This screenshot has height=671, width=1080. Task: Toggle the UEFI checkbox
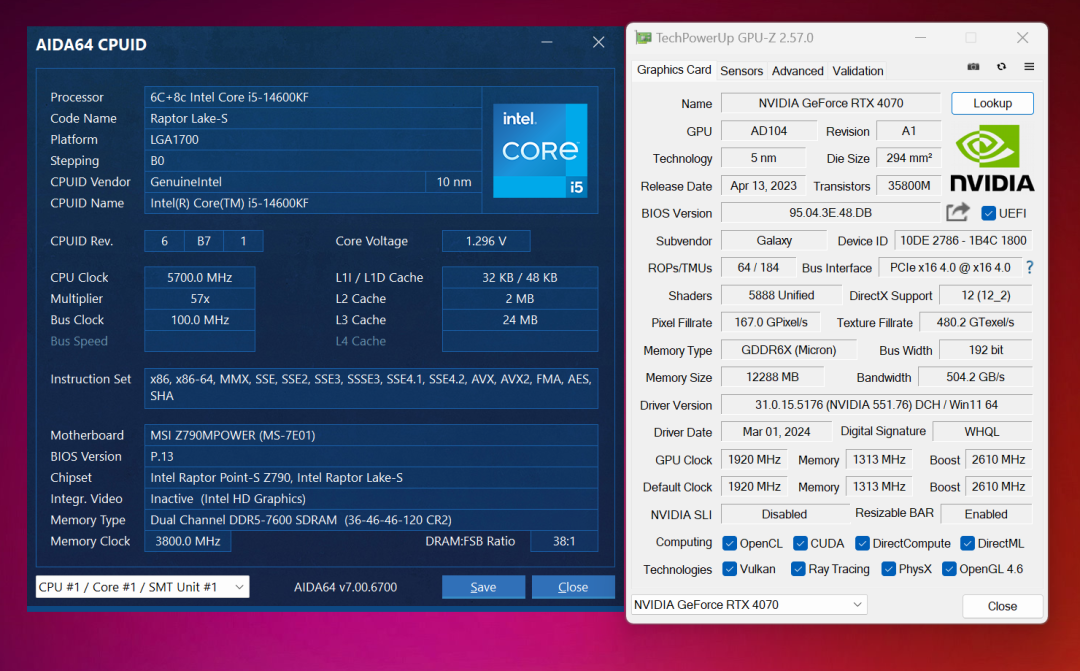tap(988, 213)
